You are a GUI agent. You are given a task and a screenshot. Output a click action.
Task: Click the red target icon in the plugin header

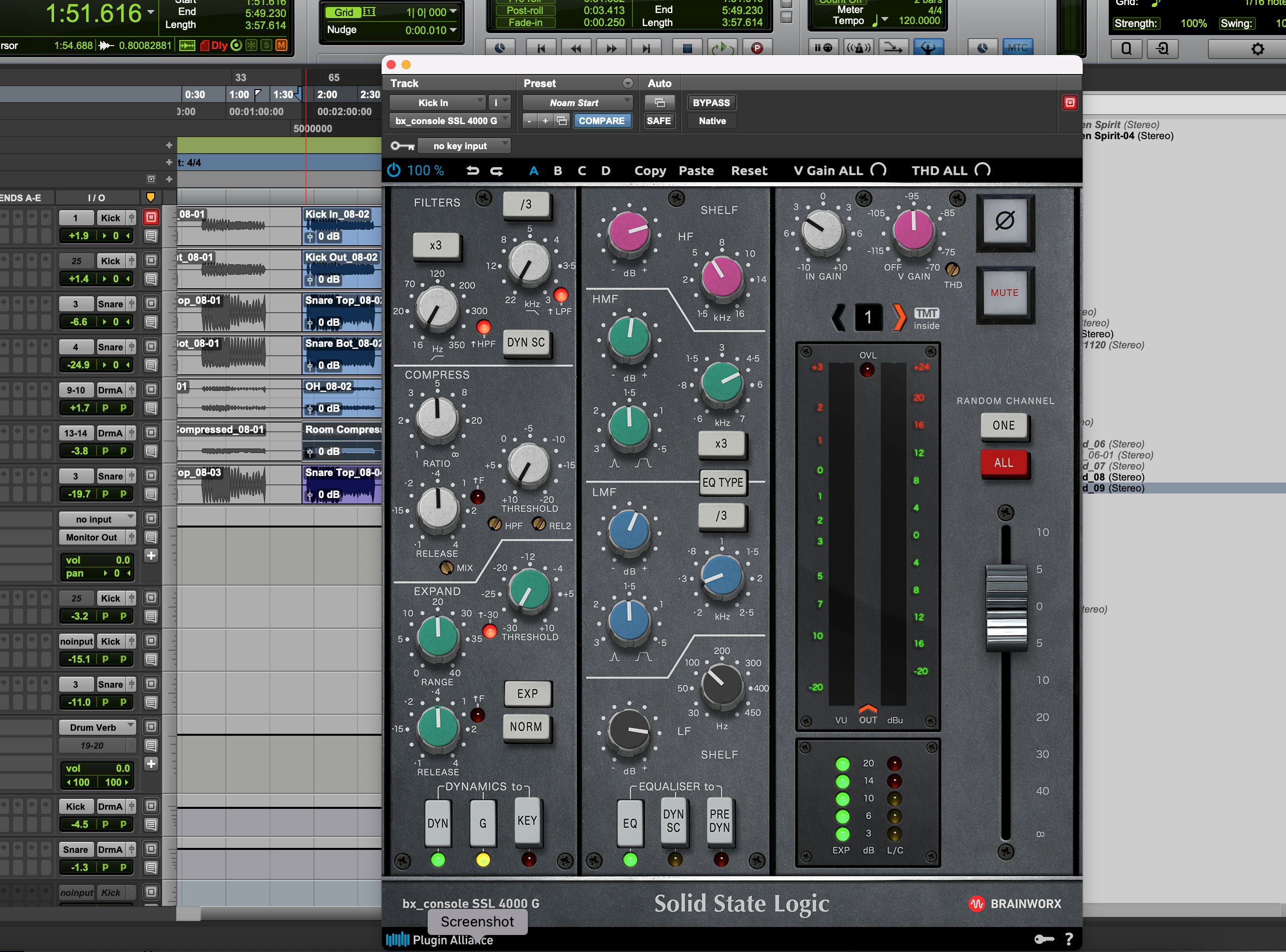1070,103
